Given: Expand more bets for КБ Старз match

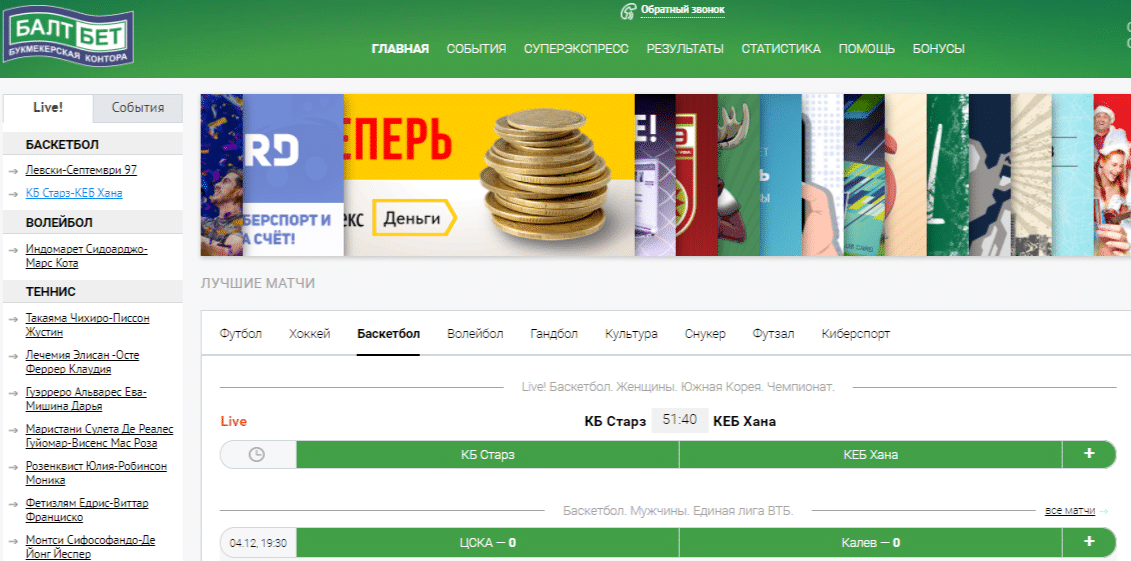Looking at the screenshot, I should tap(1089, 454).
